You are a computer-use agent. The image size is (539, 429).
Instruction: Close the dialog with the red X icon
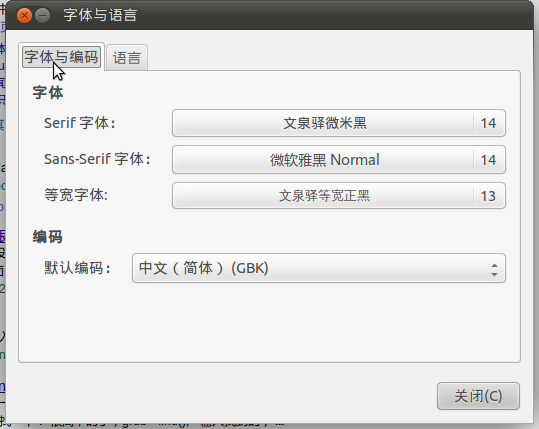pos(24,15)
